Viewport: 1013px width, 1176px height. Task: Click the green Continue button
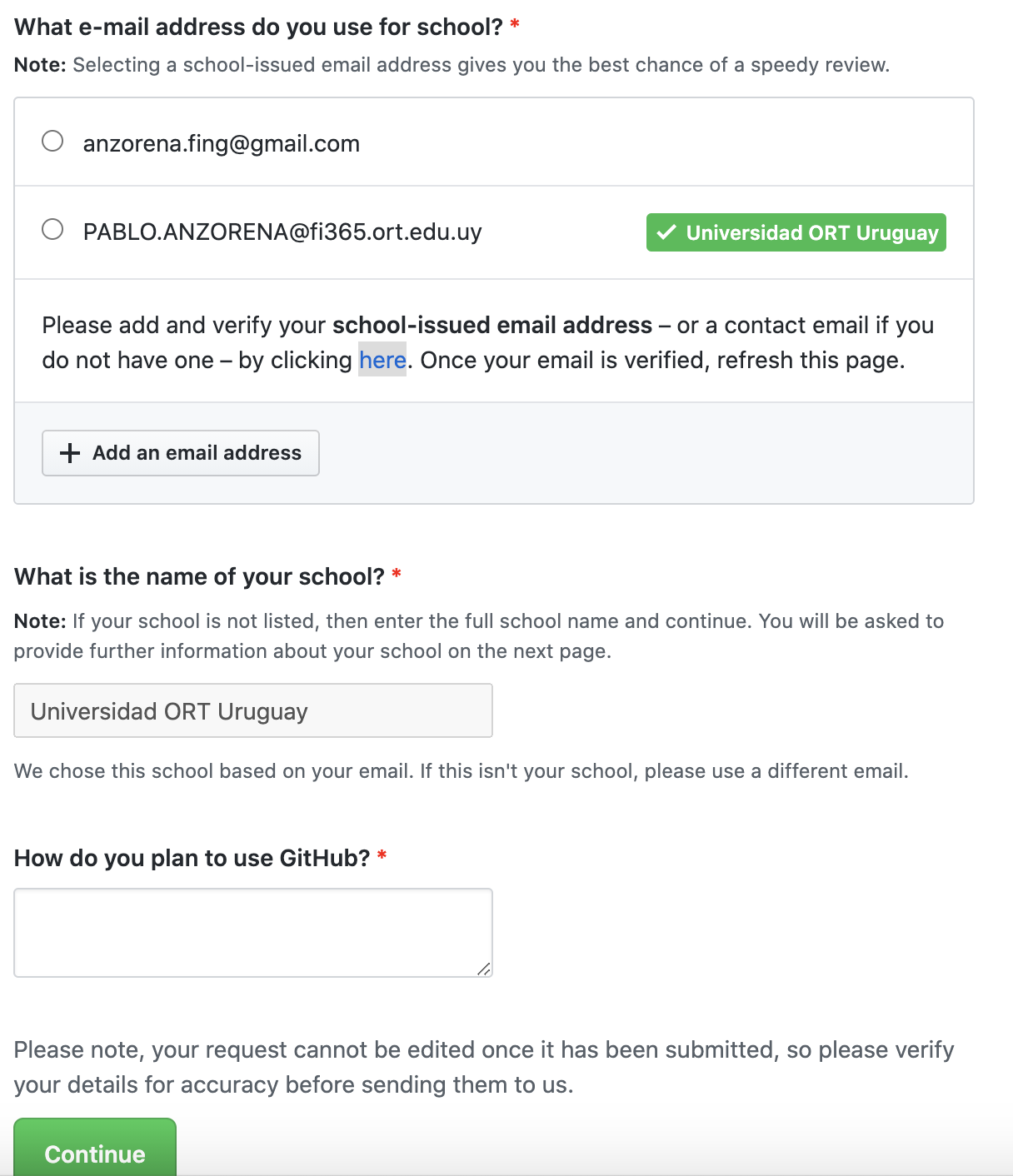[x=95, y=1148]
